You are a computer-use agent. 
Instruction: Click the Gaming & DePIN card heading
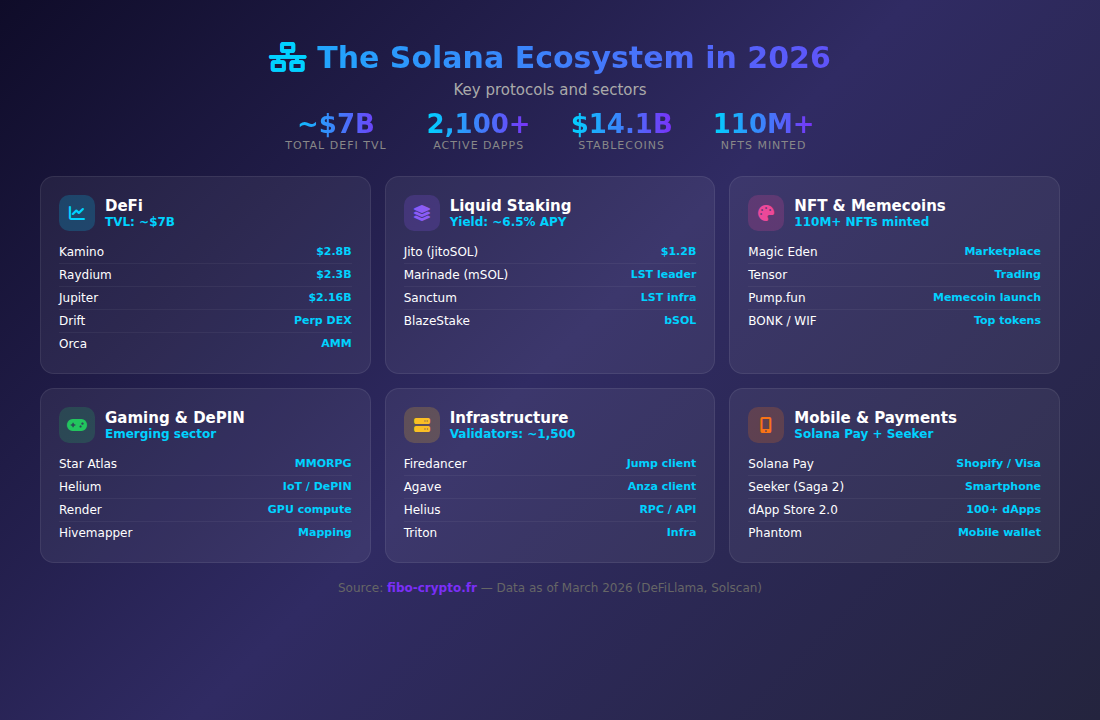(x=175, y=417)
